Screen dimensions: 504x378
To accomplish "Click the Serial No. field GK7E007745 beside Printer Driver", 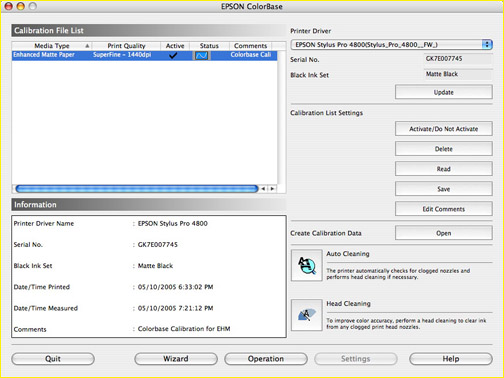I will 458,59.
